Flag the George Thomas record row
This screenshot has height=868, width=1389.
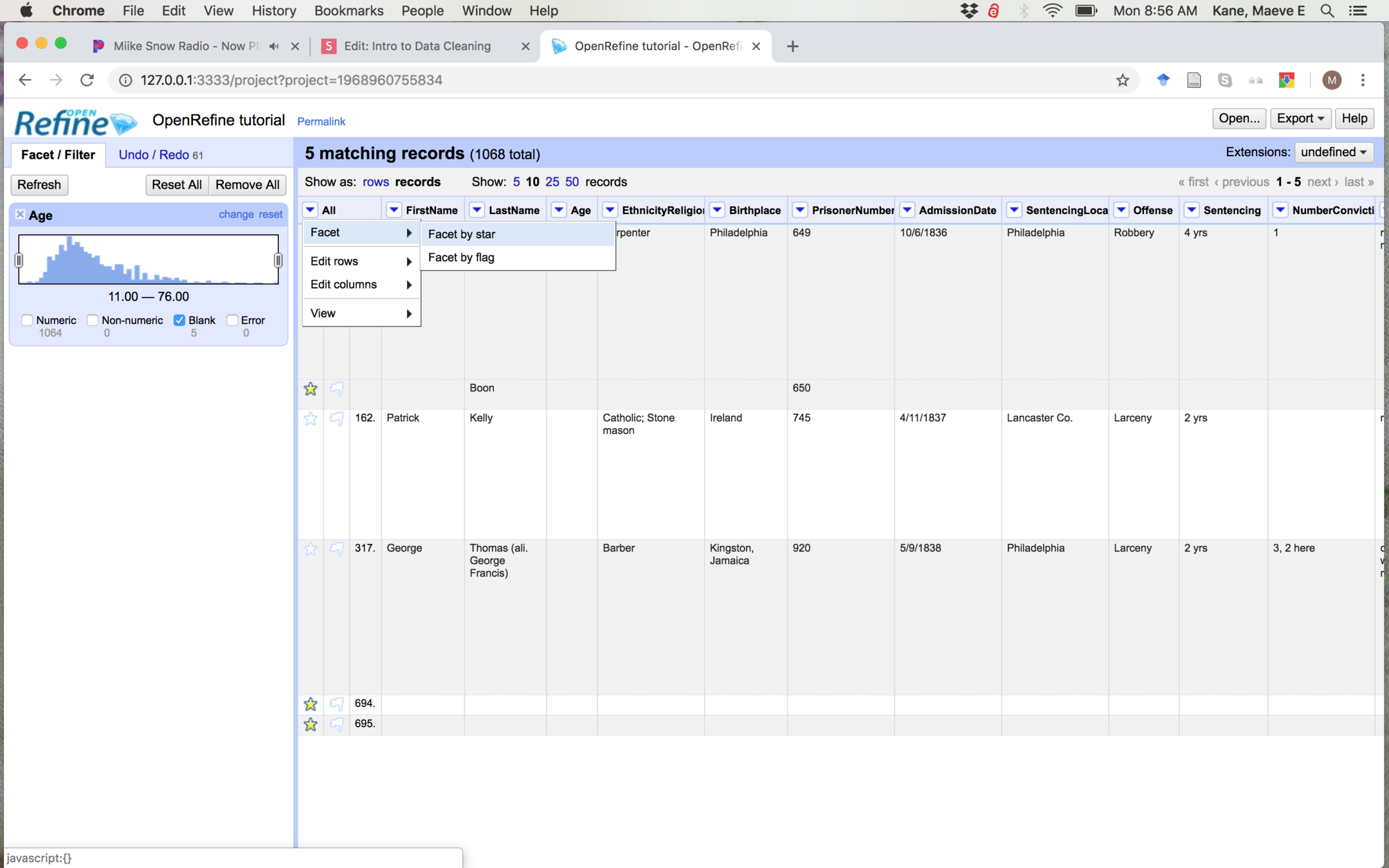(336, 548)
